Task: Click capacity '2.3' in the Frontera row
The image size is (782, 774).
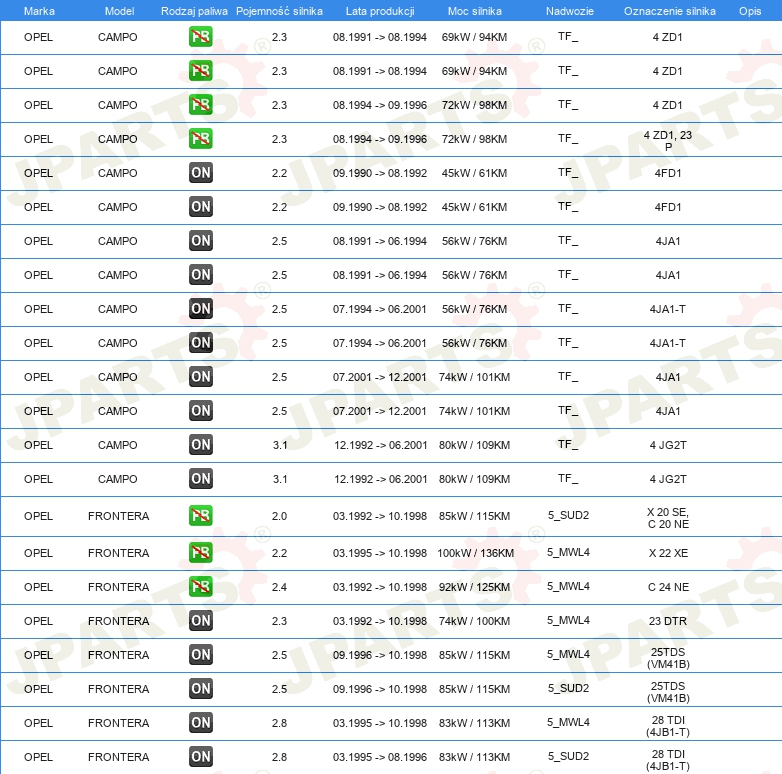Action: tap(279, 621)
